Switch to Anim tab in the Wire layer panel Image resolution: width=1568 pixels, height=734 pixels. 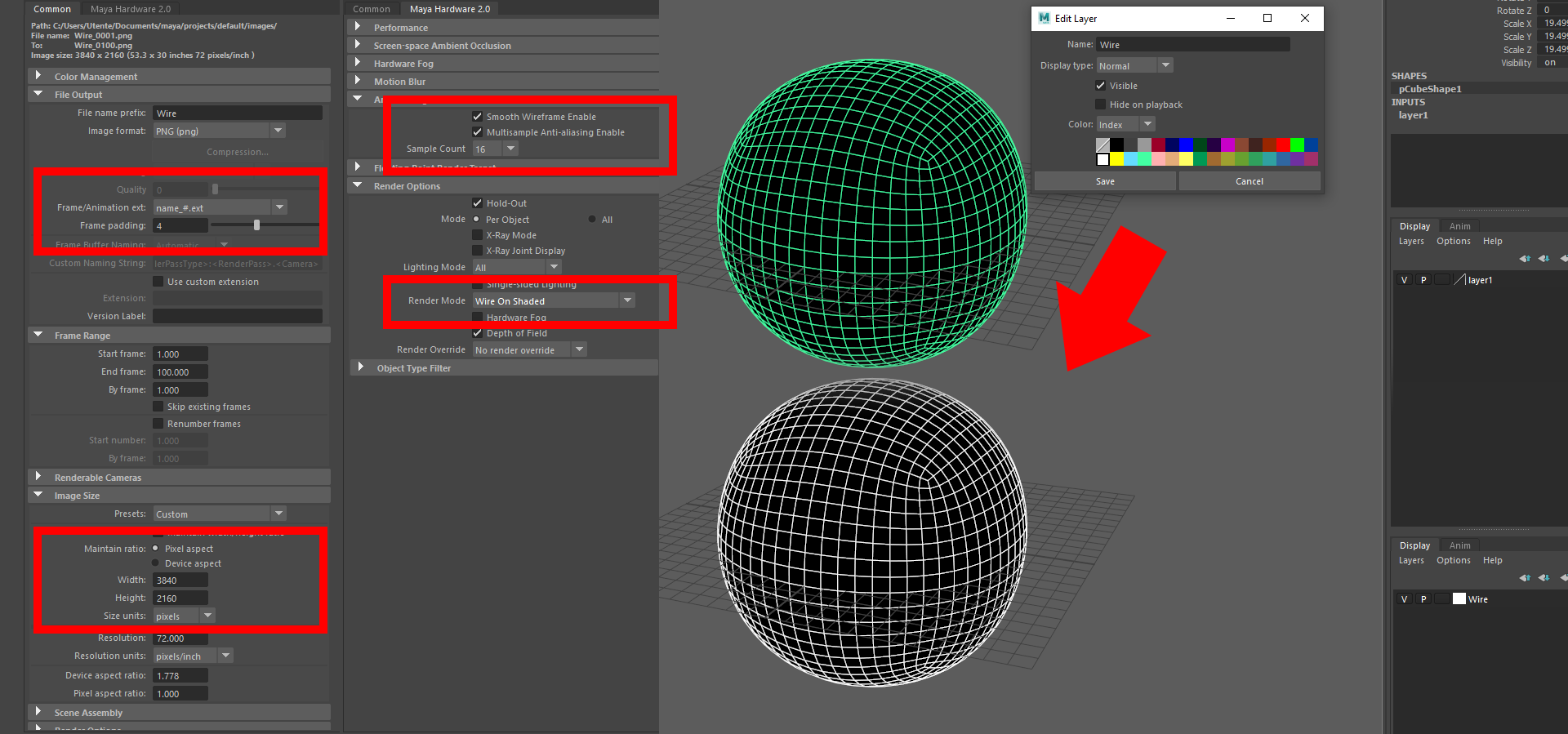(1459, 545)
